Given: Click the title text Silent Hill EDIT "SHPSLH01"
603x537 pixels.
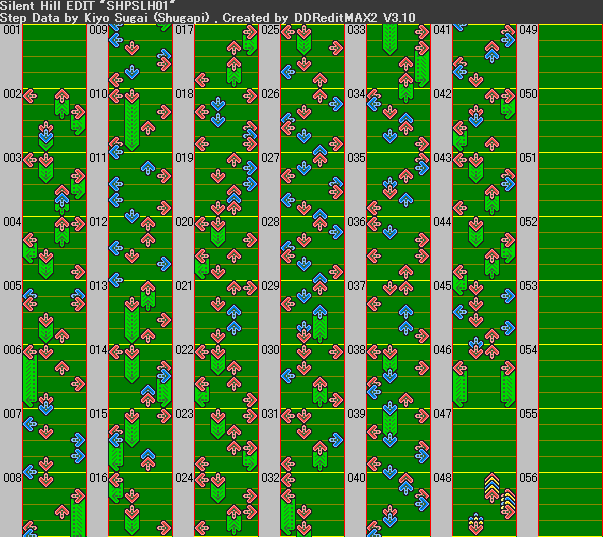Looking at the screenshot, I should pyautogui.click(x=88, y=6).
